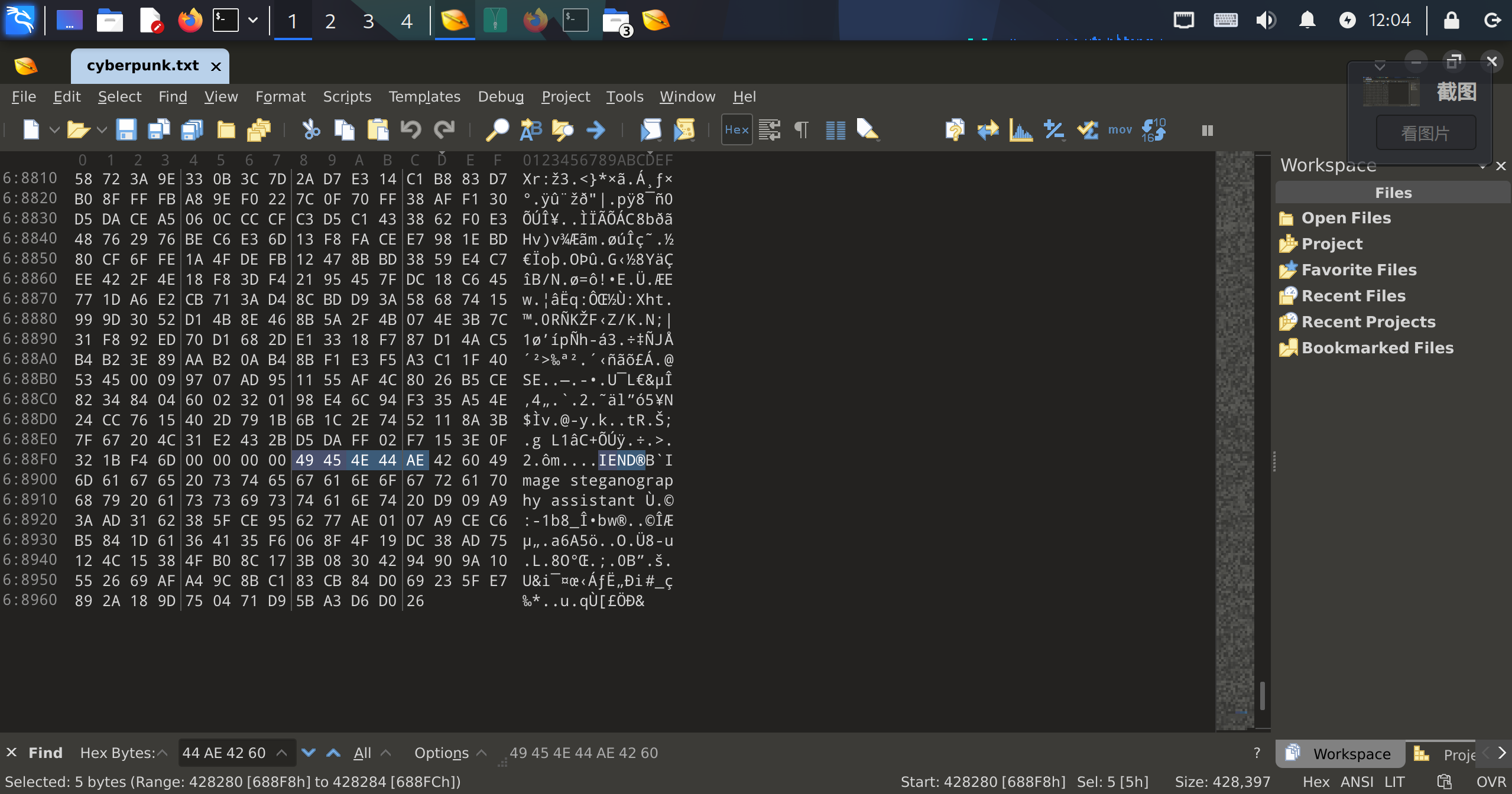Expand the New file dropdown arrow
1512x794 pixels.
[x=54, y=129]
